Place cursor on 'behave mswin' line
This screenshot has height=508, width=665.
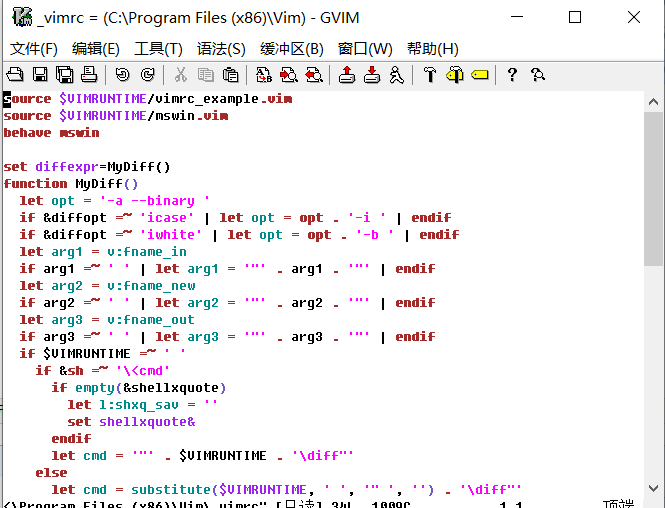tap(51, 133)
